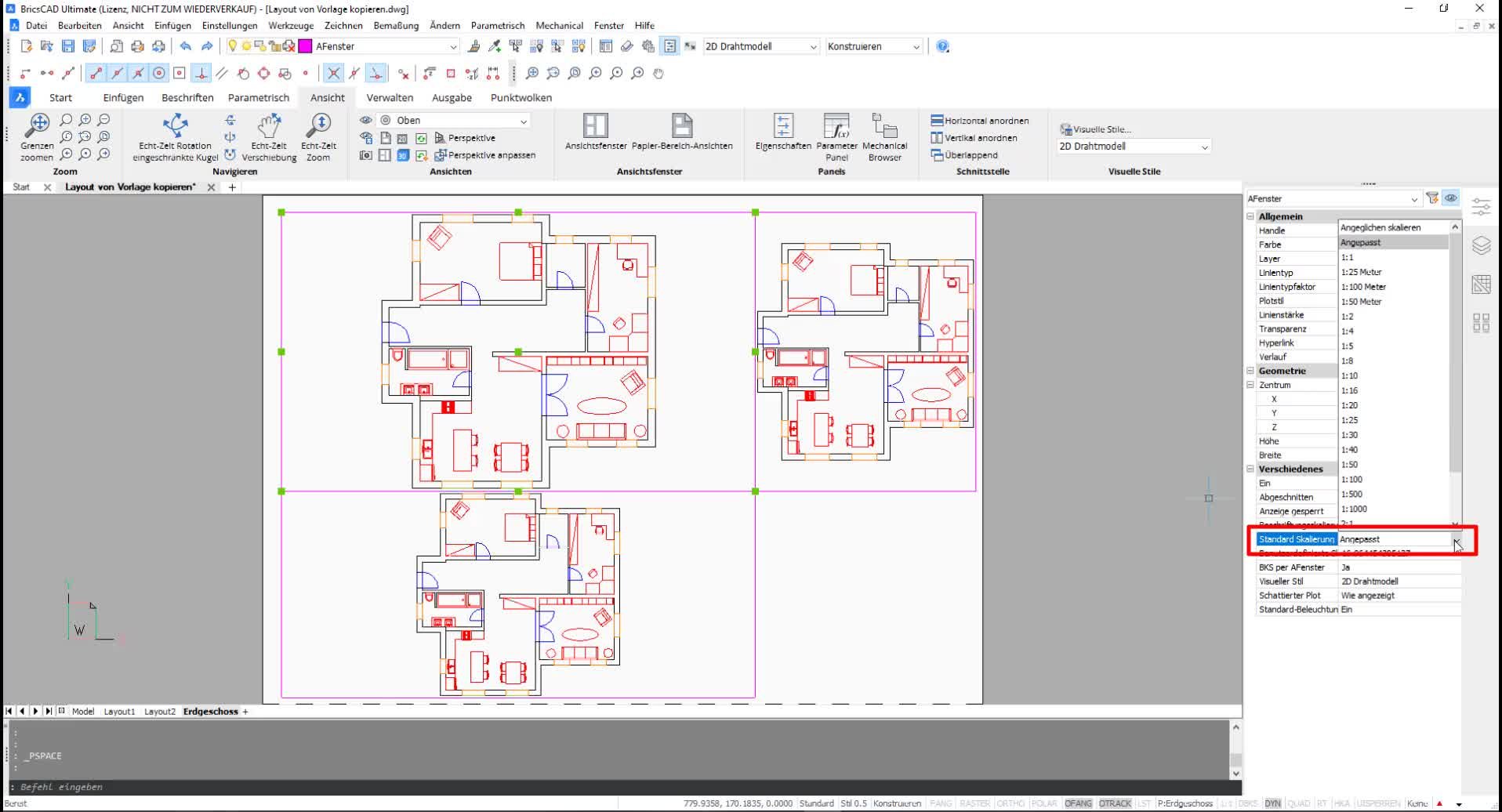Click the Save drawing icon
Viewport: 1502px width, 812px height.
click(x=68, y=46)
